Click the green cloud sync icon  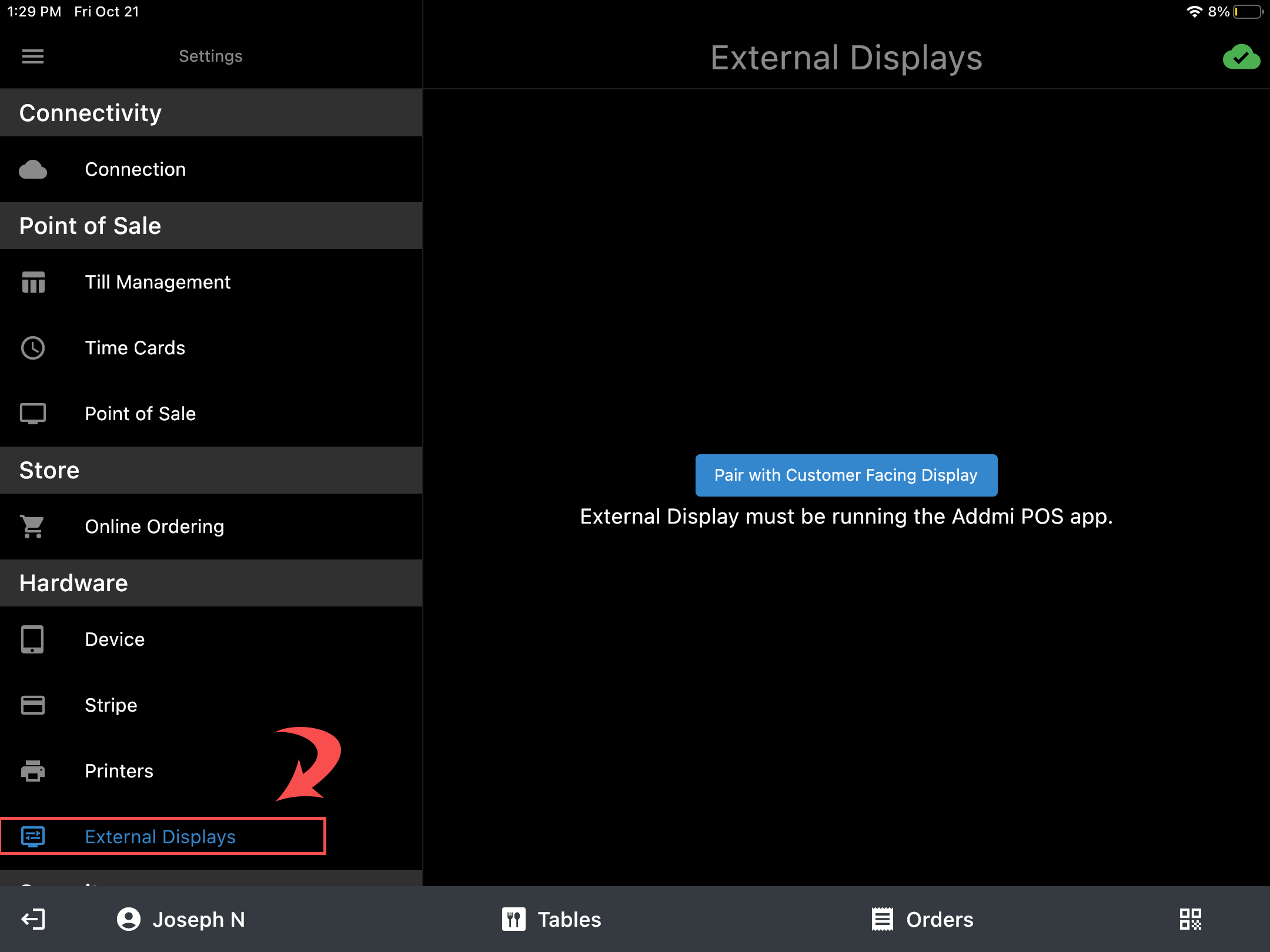[1241, 58]
